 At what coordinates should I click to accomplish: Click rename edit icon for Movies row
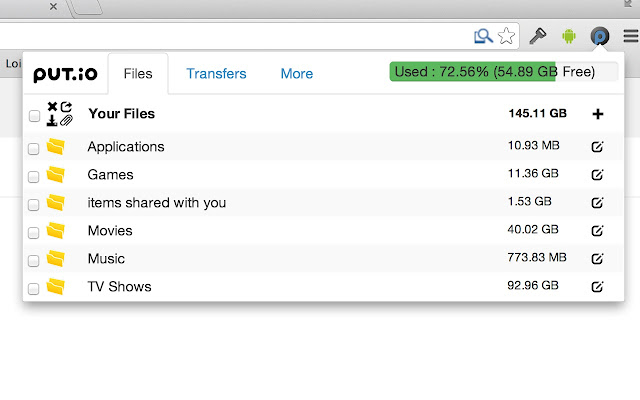pyautogui.click(x=597, y=231)
